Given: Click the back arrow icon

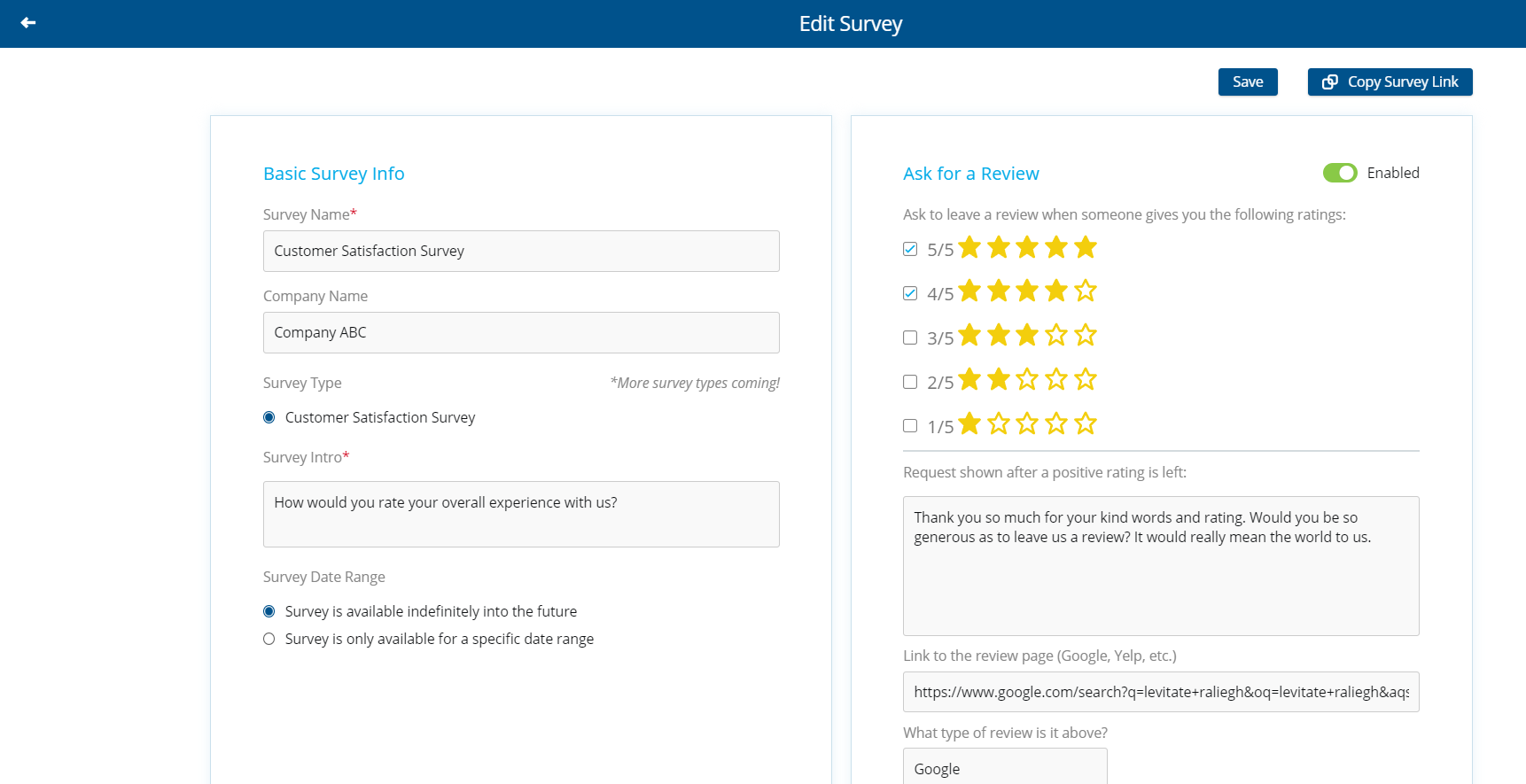Looking at the screenshot, I should coord(28,23).
